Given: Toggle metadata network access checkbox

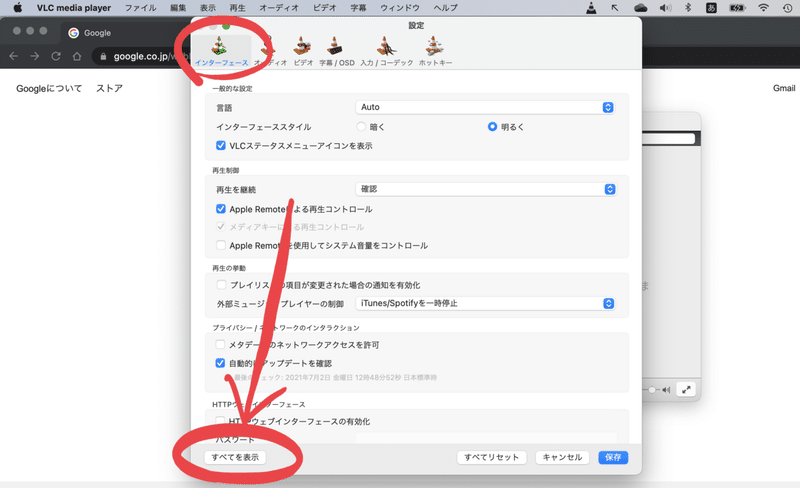Looking at the screenshot, I should [x=220, y=345].
